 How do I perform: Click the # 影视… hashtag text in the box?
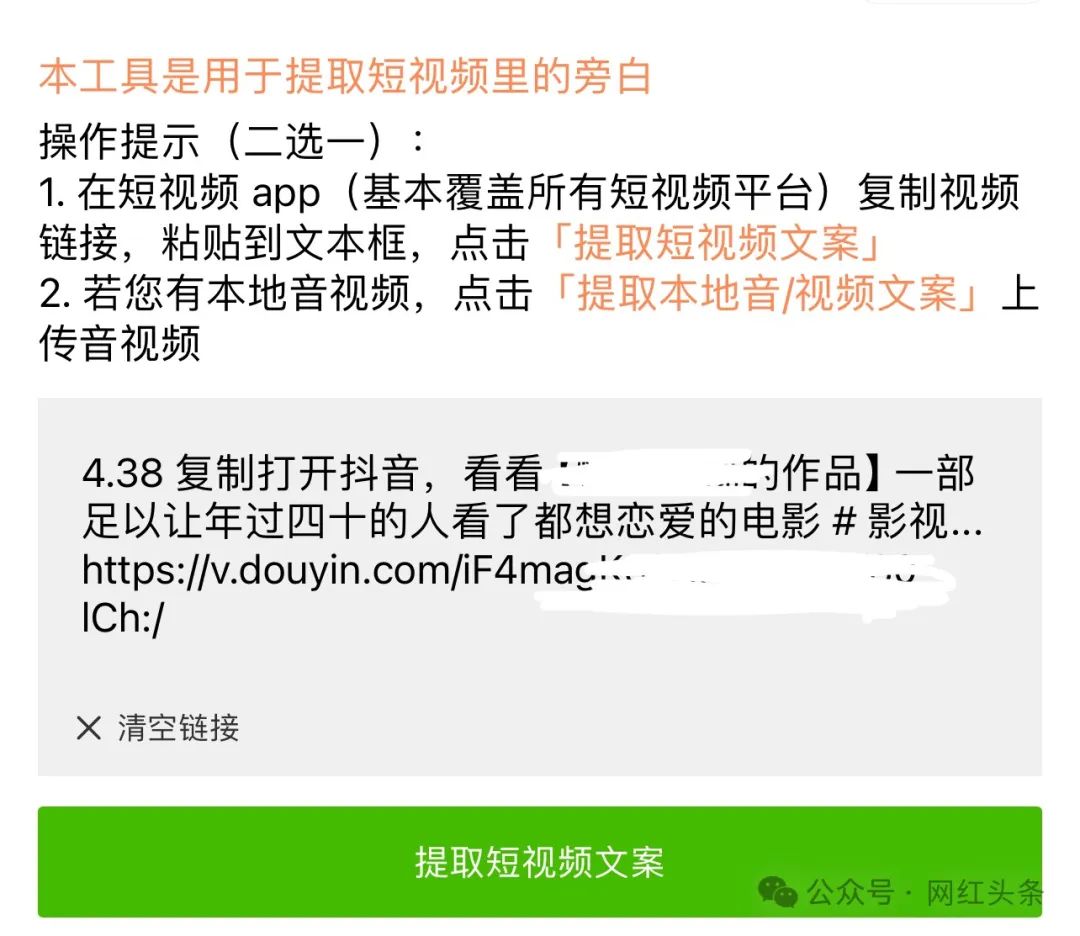tap(906, 521)
